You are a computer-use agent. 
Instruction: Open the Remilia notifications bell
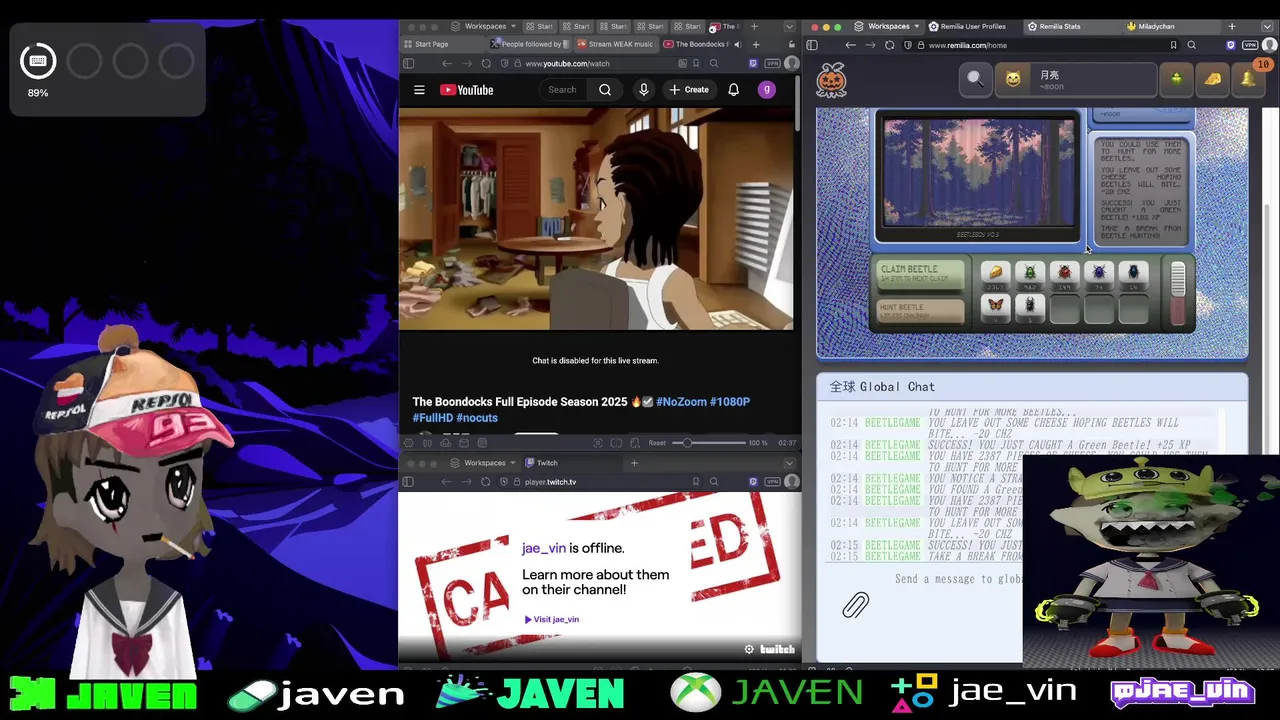[1248, 78]
